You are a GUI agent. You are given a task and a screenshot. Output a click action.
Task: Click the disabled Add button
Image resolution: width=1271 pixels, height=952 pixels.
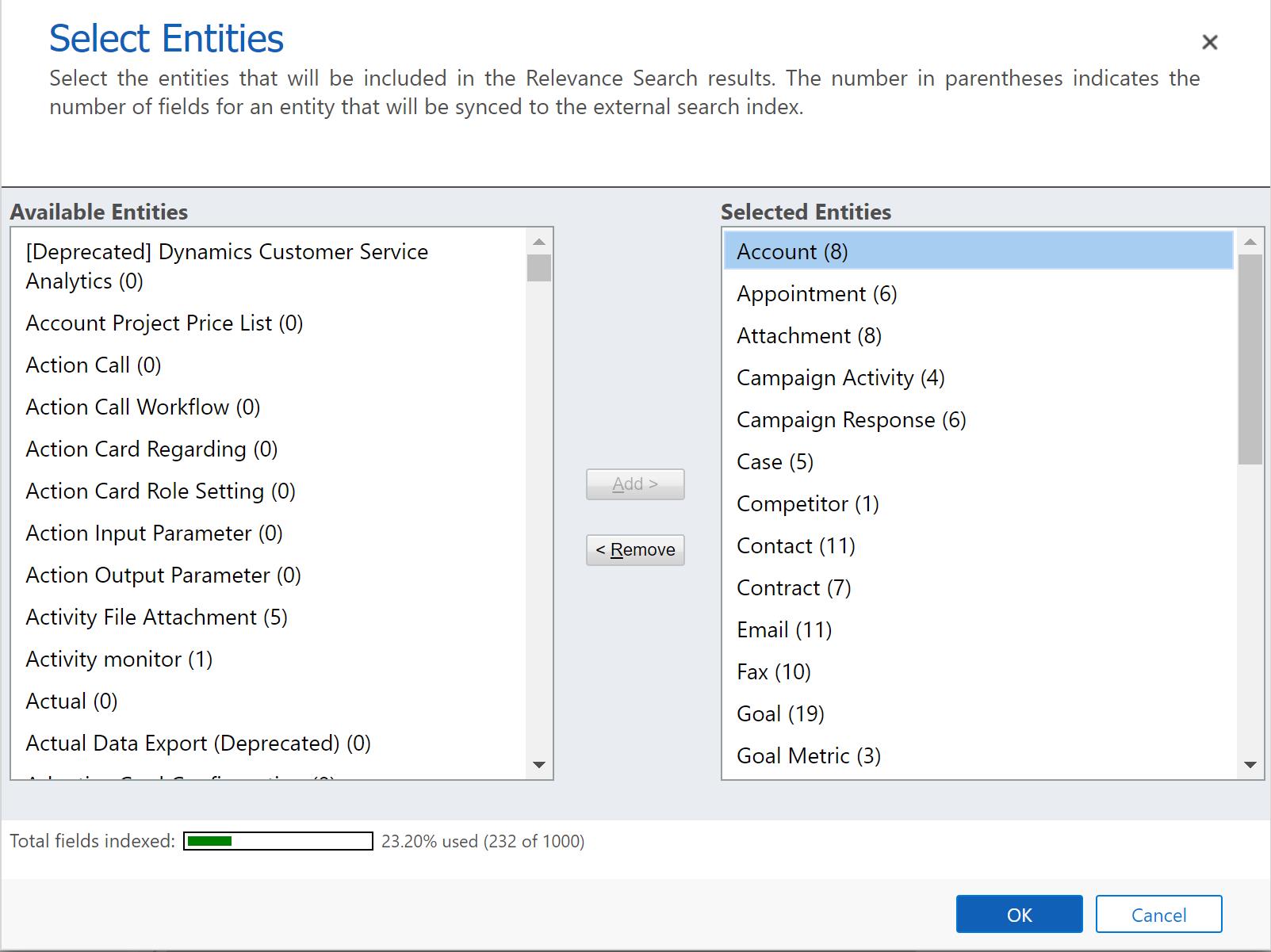pos(635,484)
